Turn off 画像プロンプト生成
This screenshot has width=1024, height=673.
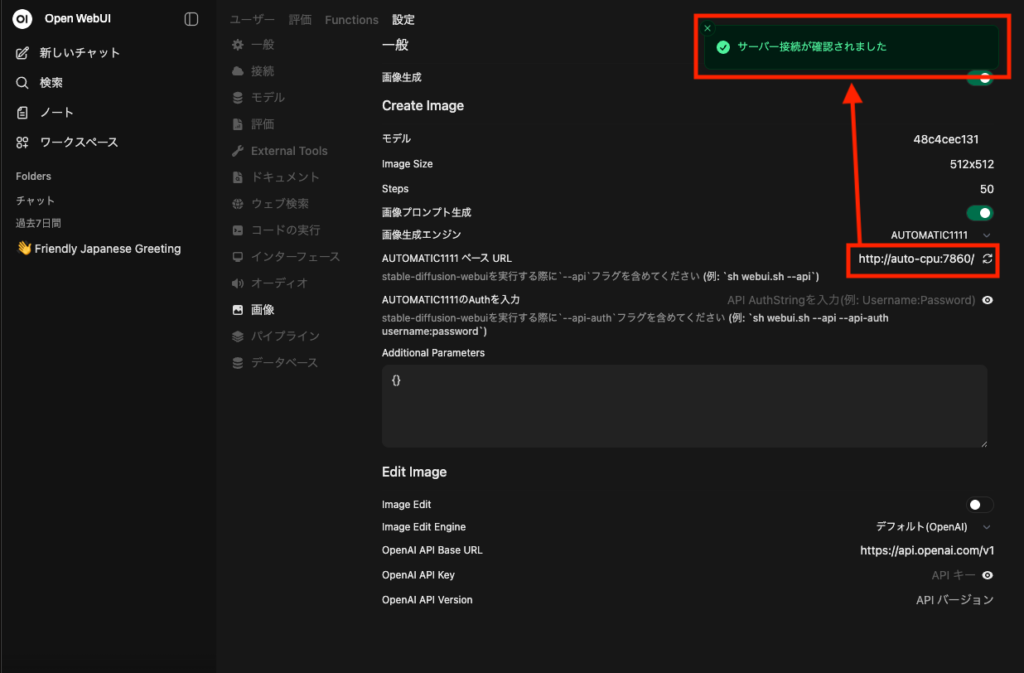pyautogui.click(x=979, y=212)
